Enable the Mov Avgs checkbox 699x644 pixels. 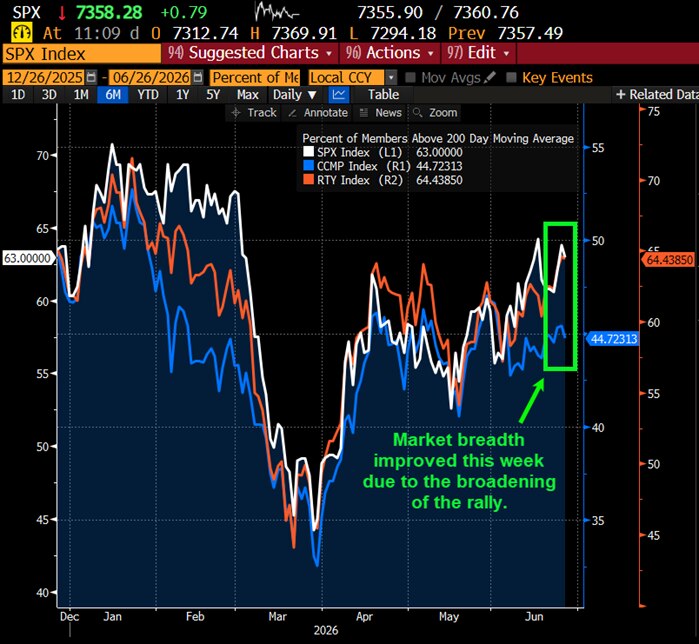(x=411, y=78)
